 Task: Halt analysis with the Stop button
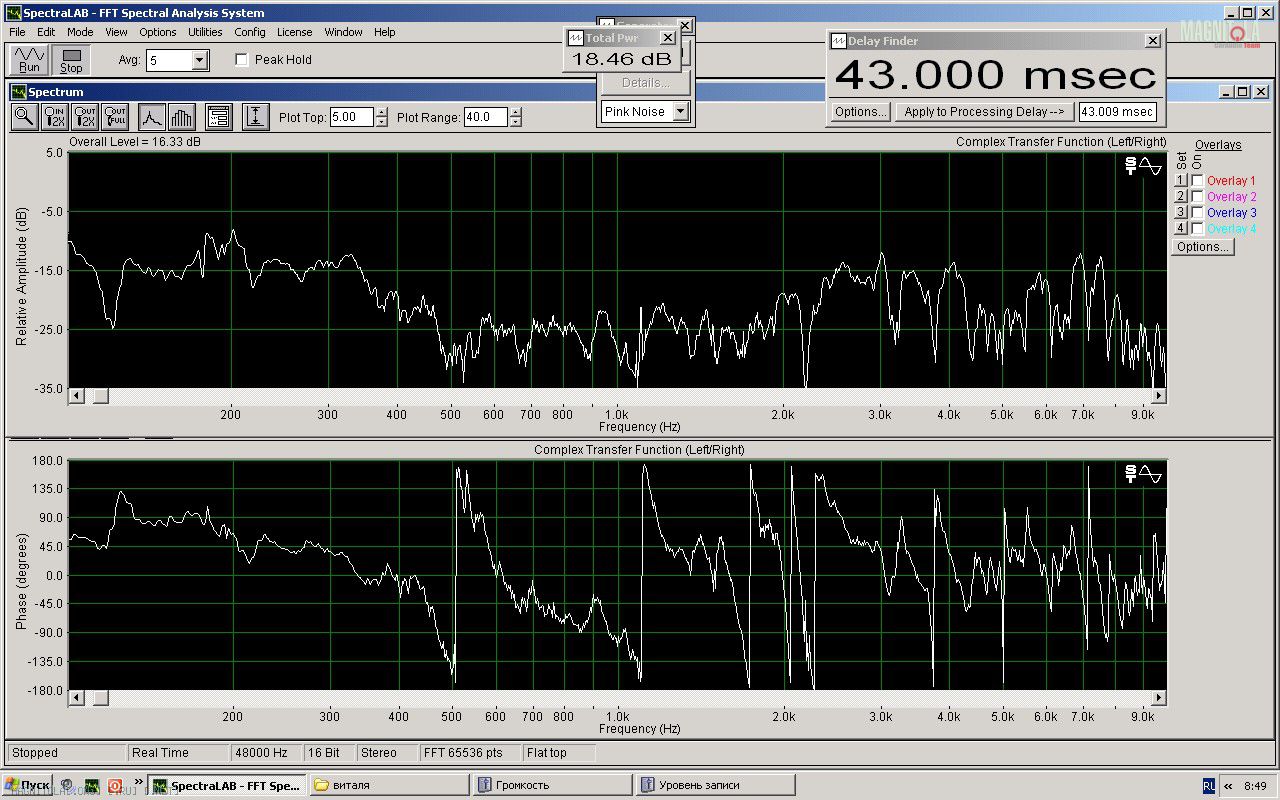pyautogui.click(x=71, y=60)
